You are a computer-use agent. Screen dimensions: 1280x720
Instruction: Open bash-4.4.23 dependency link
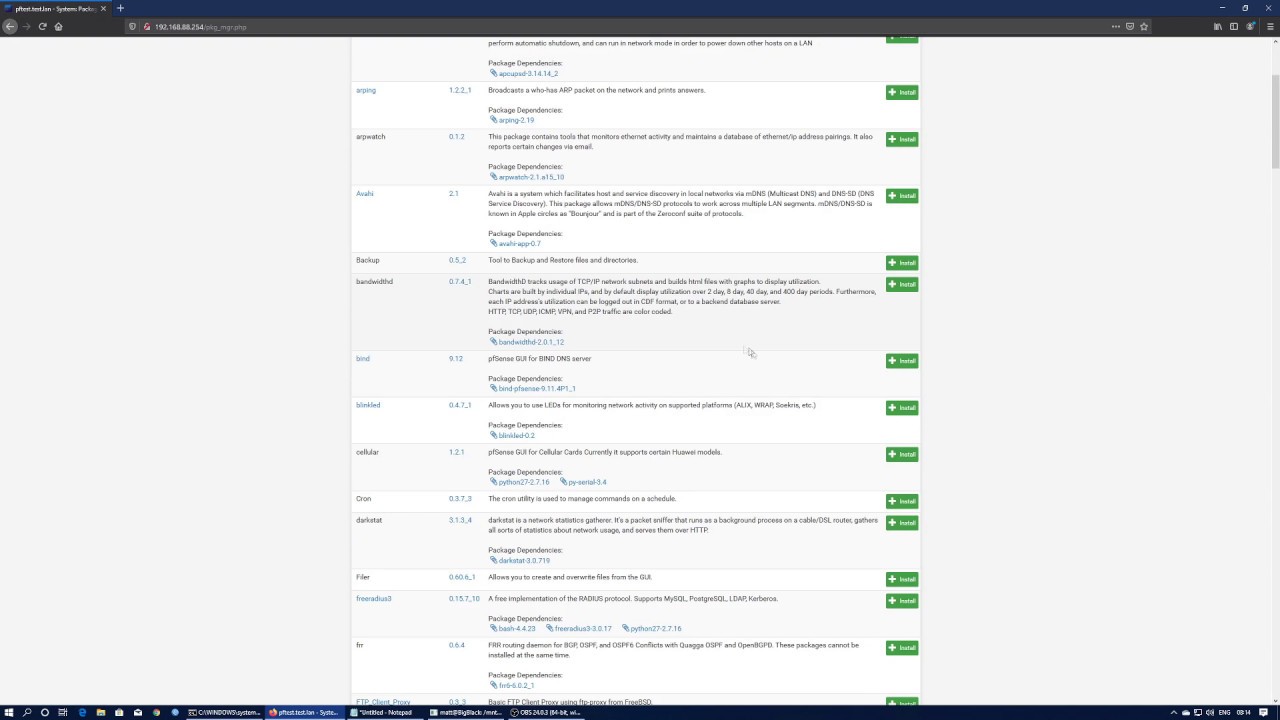513,628
